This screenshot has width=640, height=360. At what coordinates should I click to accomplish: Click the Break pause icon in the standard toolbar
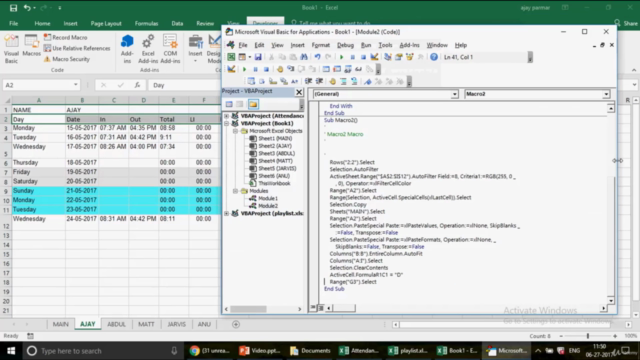(353, 57)
